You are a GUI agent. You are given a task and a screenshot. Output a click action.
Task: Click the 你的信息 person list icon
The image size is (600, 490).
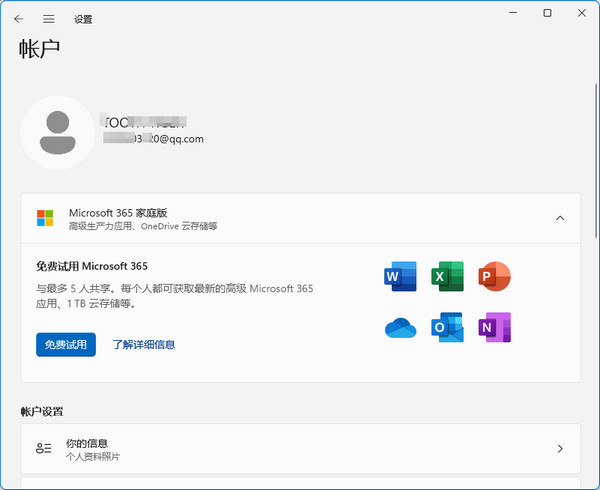[x=44, y=448]
